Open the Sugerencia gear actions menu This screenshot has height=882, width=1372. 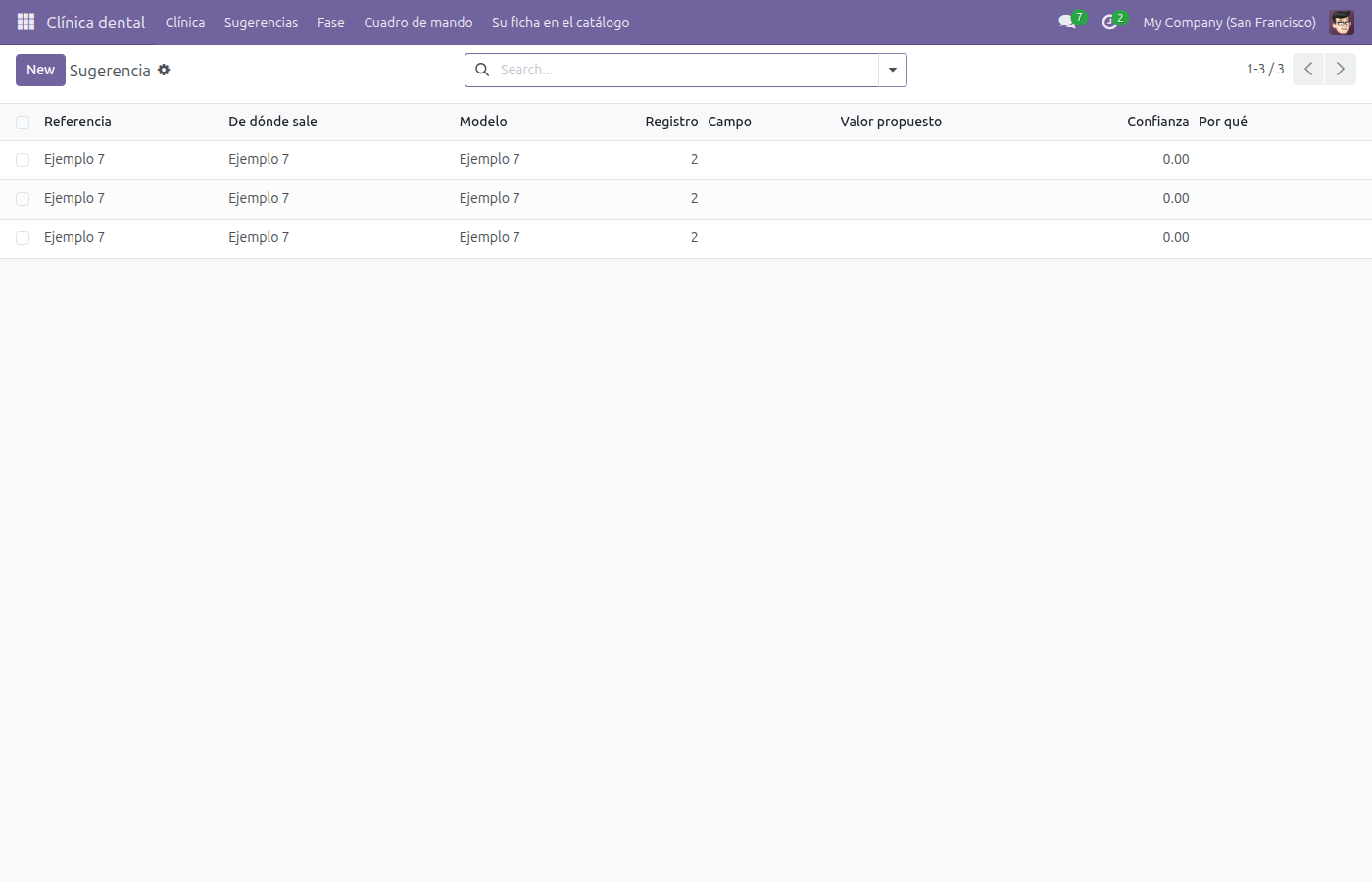tap(164, 70)
